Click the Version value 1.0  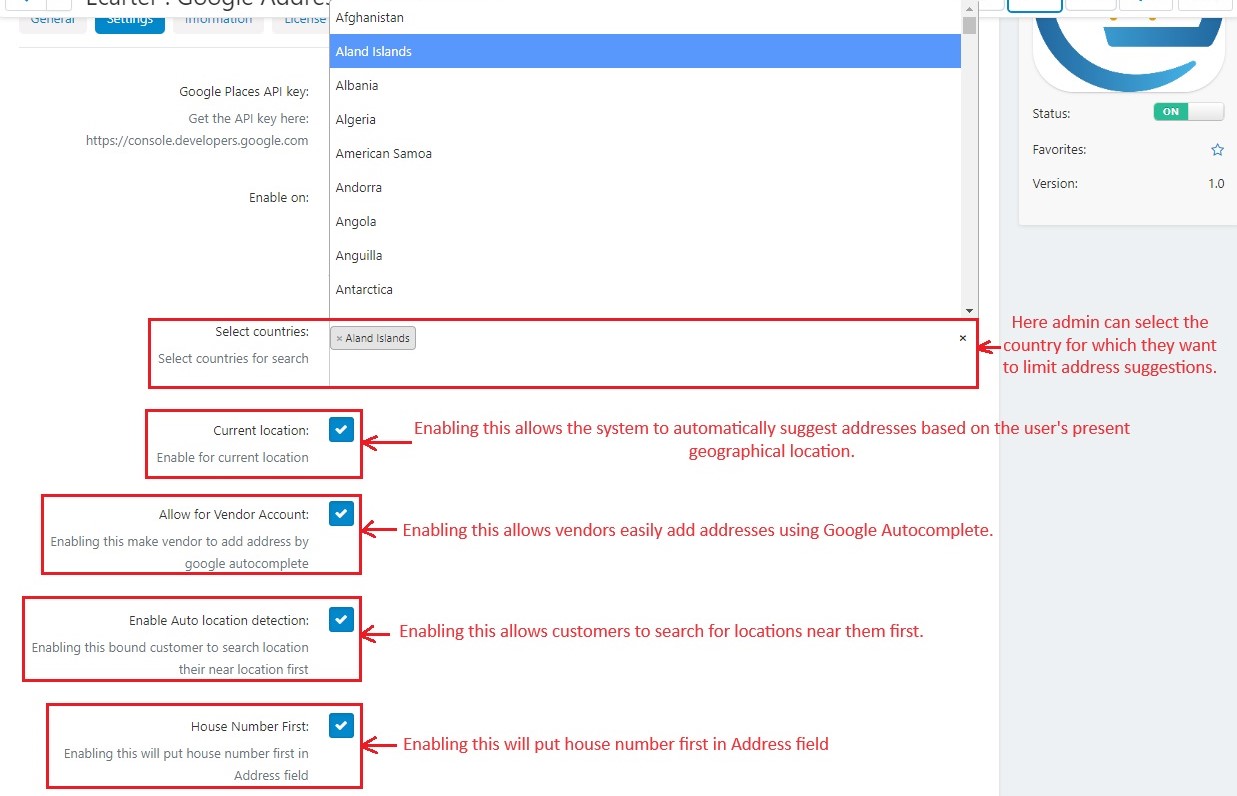pos(1216,184)
